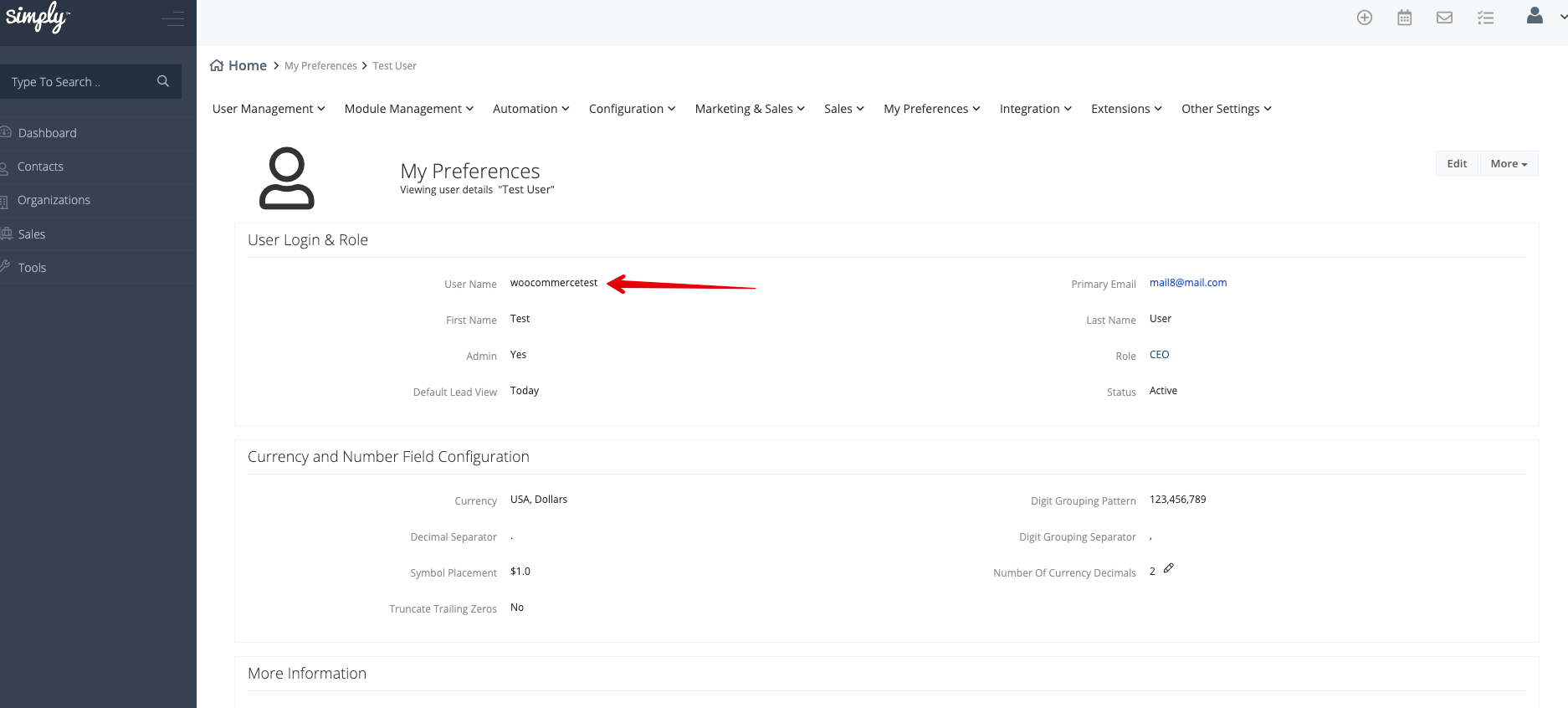Screen dimensions: 1568x708
Task: Click the user profile icon
Action: 1535,16
